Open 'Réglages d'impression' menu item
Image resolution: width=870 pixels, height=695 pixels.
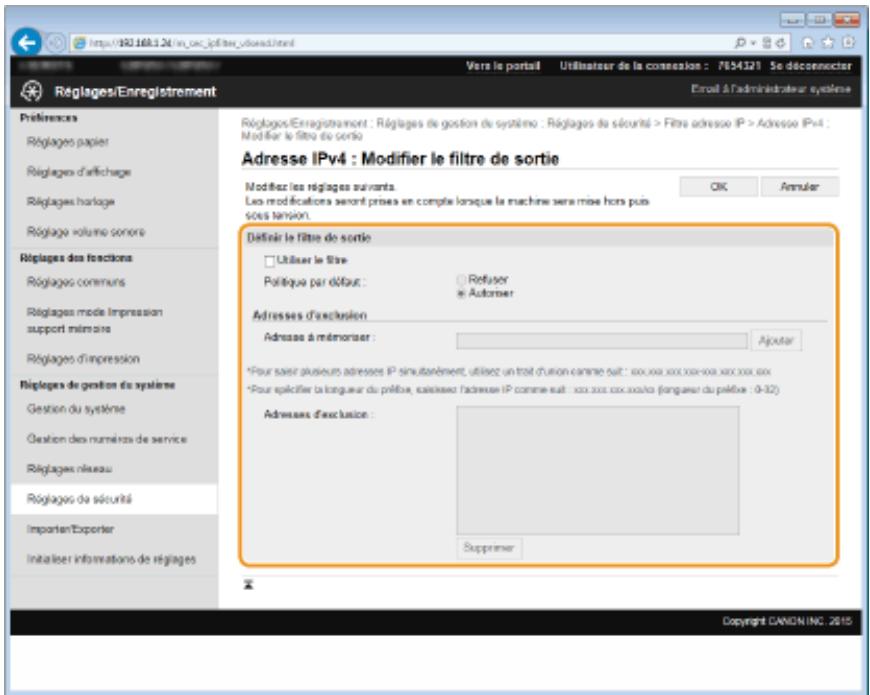click(83, 359)
